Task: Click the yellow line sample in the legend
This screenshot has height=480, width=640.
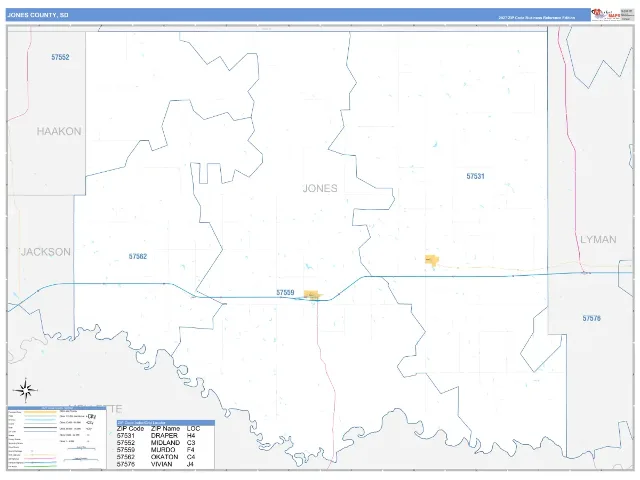Action: tap(40, 412)
